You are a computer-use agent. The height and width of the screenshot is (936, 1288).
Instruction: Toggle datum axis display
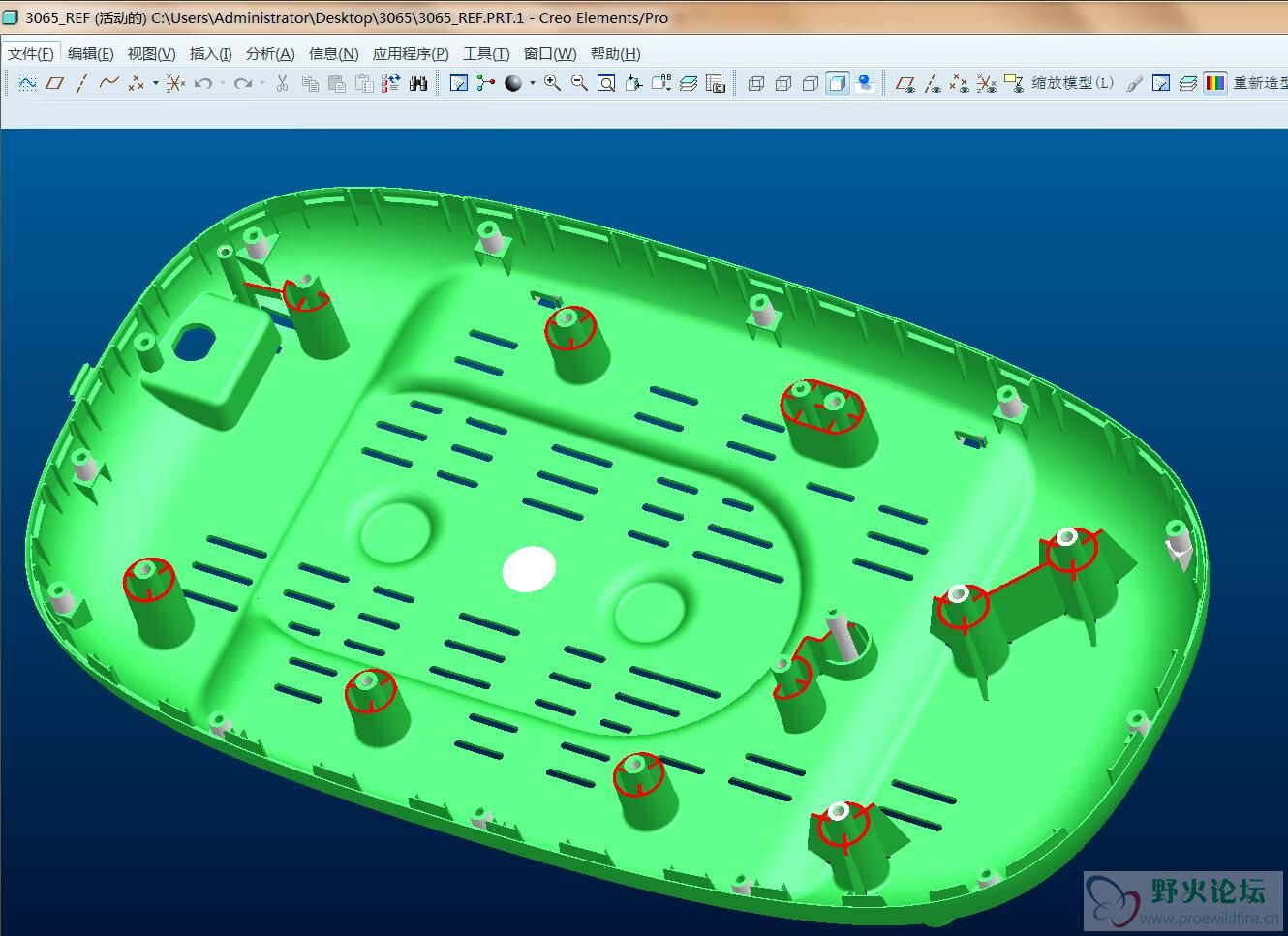pyautogui.click(x=933, y=83)
